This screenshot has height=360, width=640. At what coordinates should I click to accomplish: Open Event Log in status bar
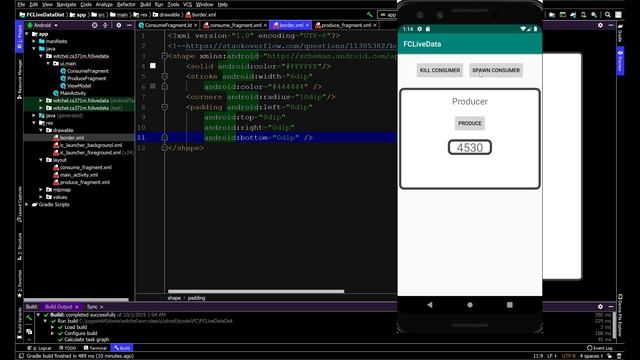tap(600, 348)
